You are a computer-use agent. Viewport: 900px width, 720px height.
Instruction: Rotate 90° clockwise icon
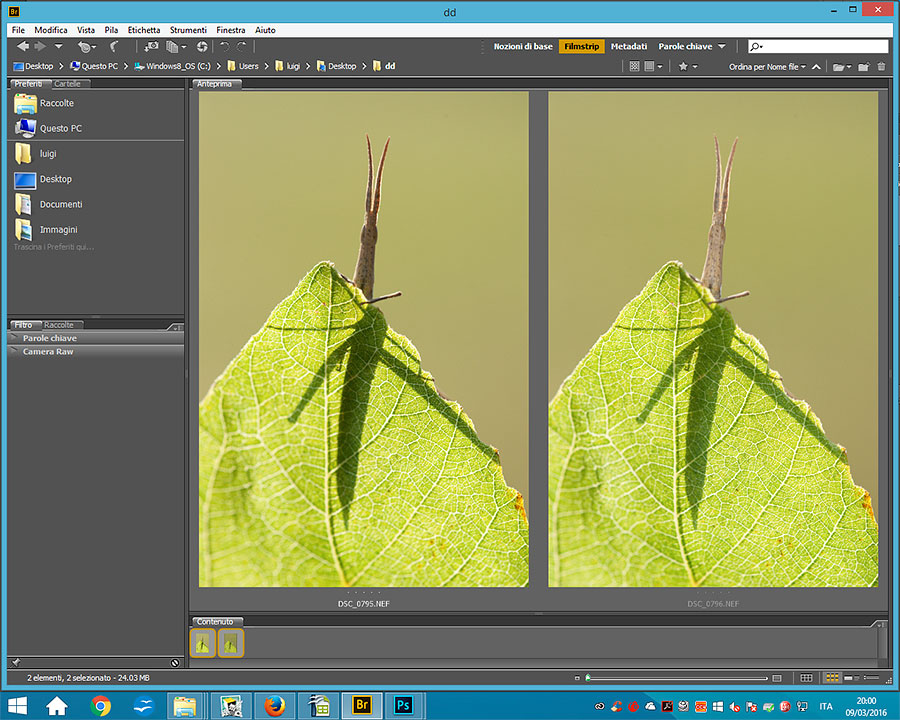(242, 47)
